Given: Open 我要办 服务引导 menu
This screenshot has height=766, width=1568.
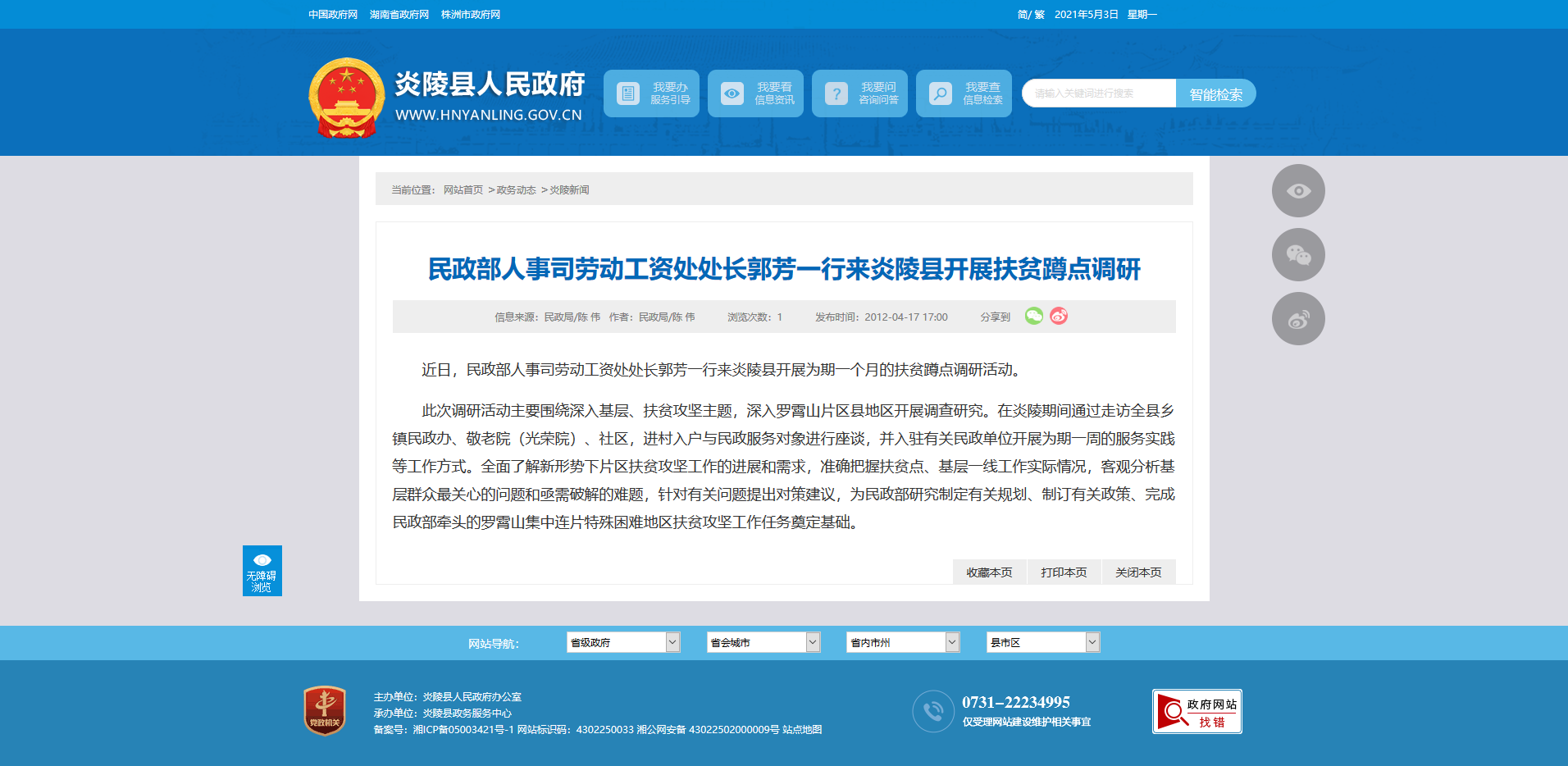Looking at the screenshot, I should pyautogui.click(x=651, y=93).
